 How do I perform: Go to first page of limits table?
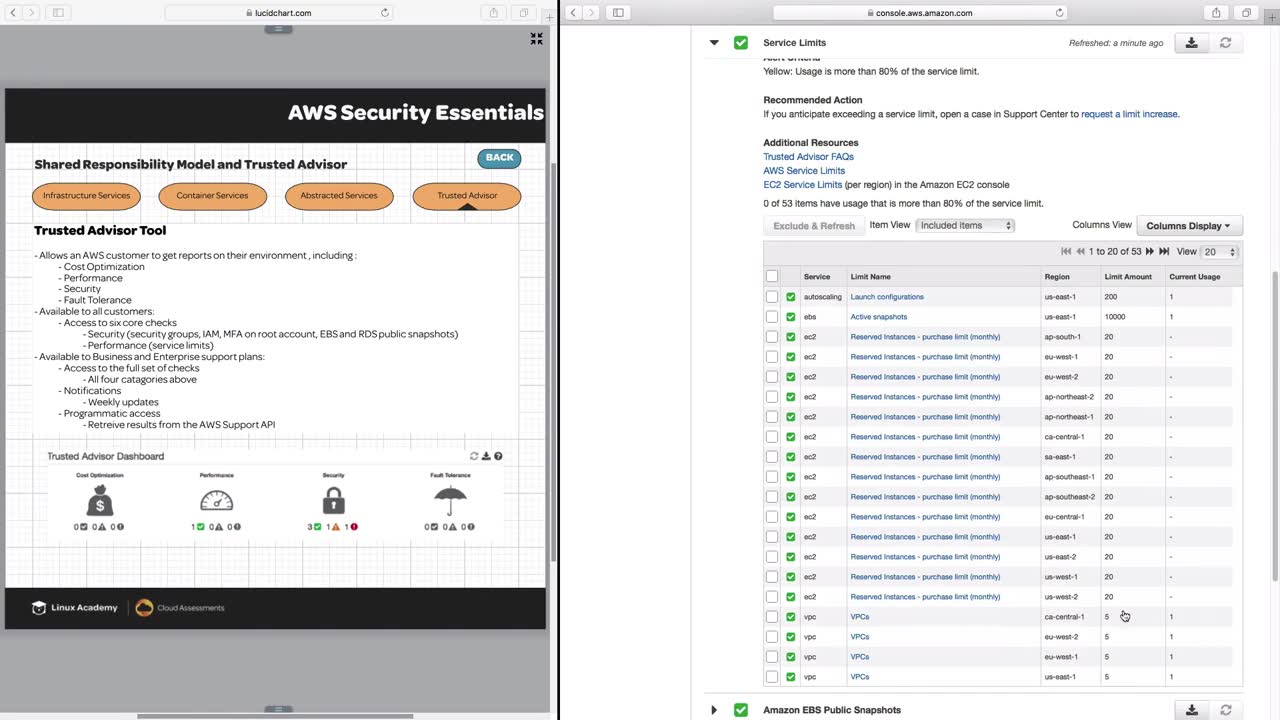[1066, 252]
